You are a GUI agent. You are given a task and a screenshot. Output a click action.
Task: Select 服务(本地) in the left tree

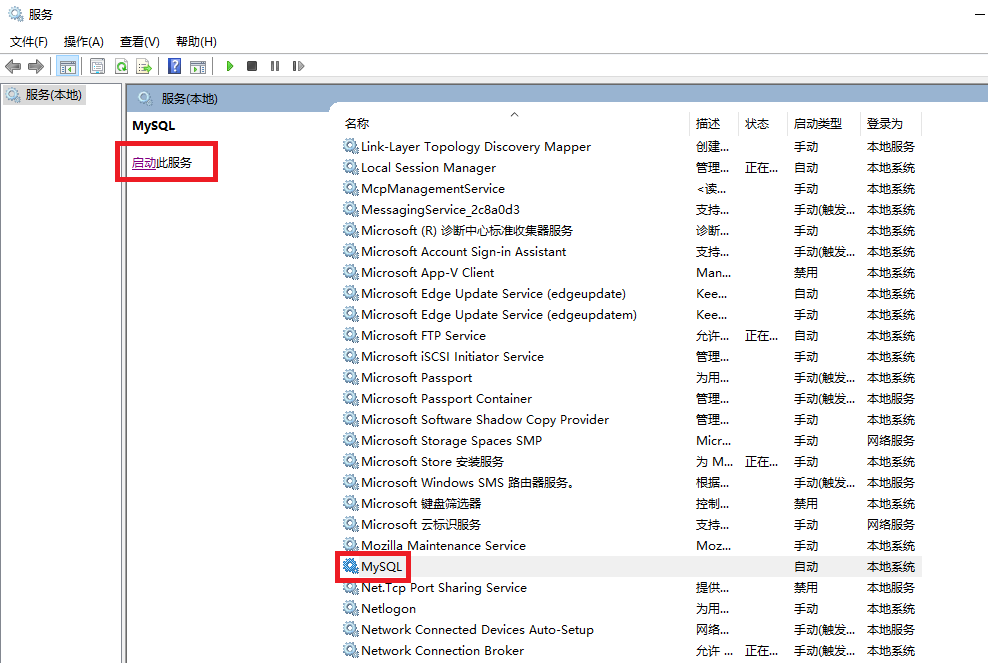point(54,95)
